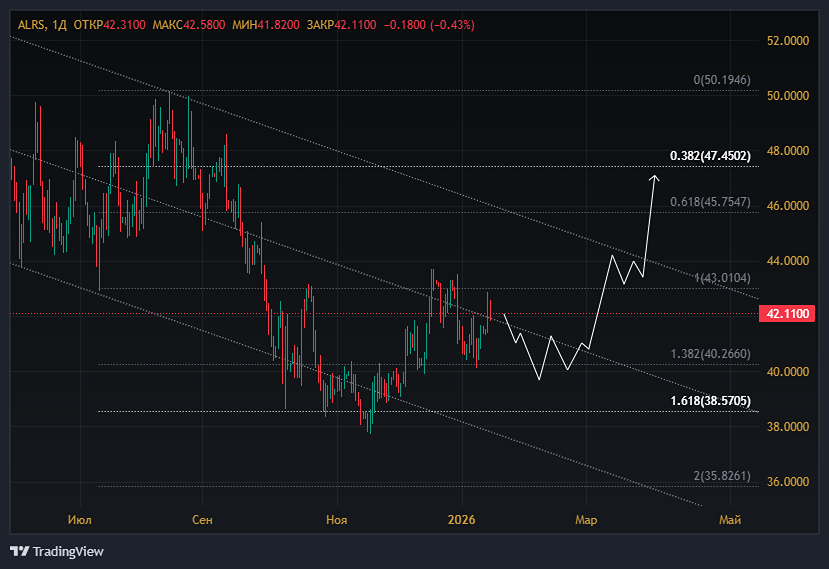Click the Май time axis label
Image resolution: width=829 pixels, height=569 pixels.
pyautogui.click(x=730, y=520)
